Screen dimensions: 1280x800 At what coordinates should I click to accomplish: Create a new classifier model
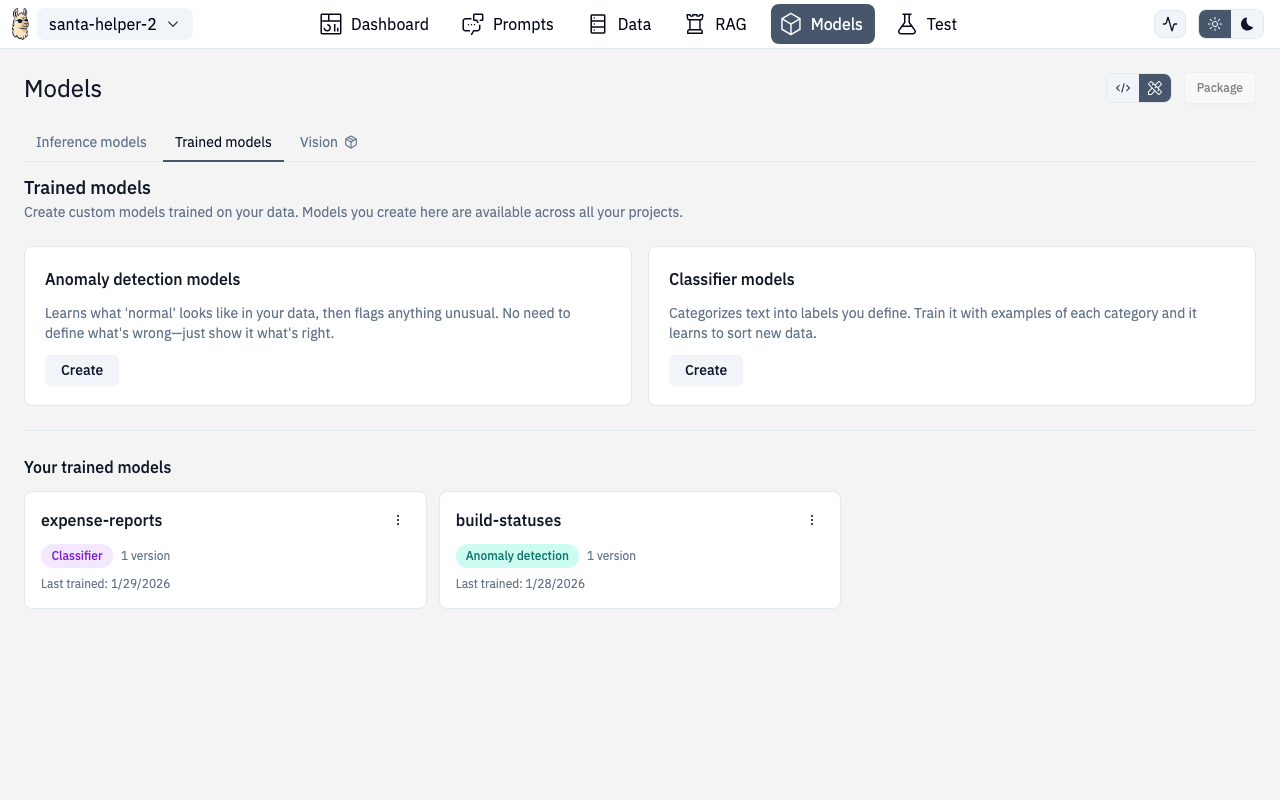pos(706,370)
